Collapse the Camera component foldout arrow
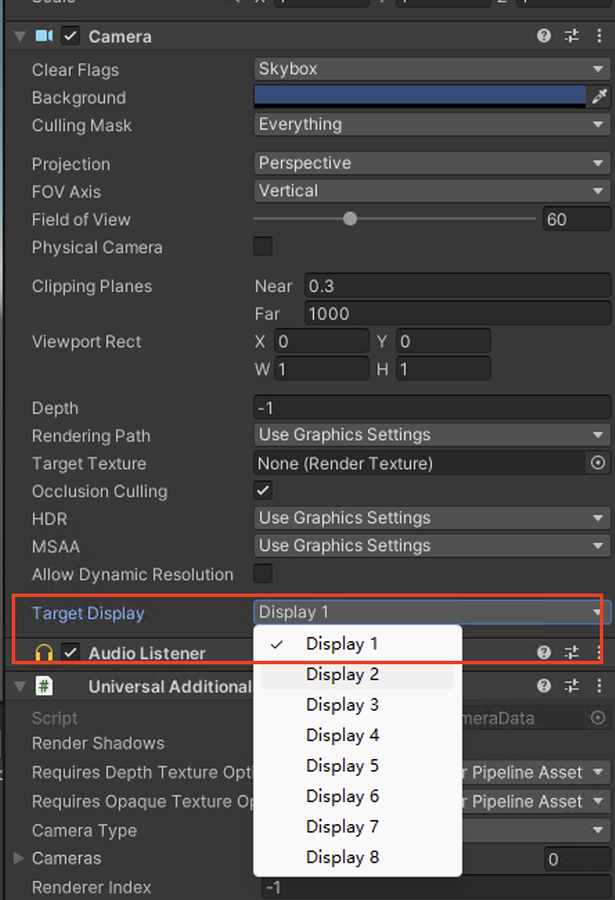The height and width of the screenshot is (900, 615). (19, 36)
